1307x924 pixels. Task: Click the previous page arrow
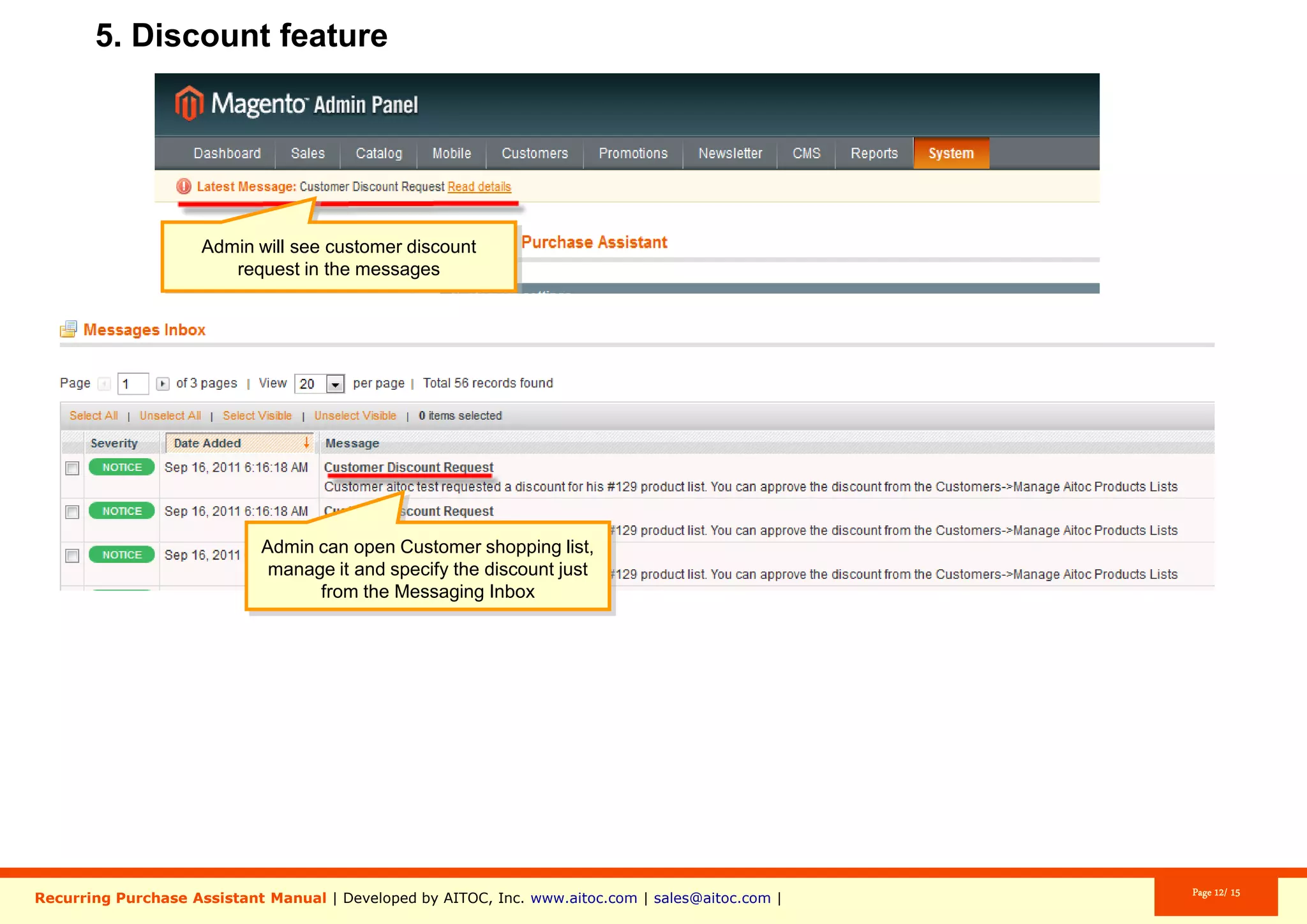105,384
